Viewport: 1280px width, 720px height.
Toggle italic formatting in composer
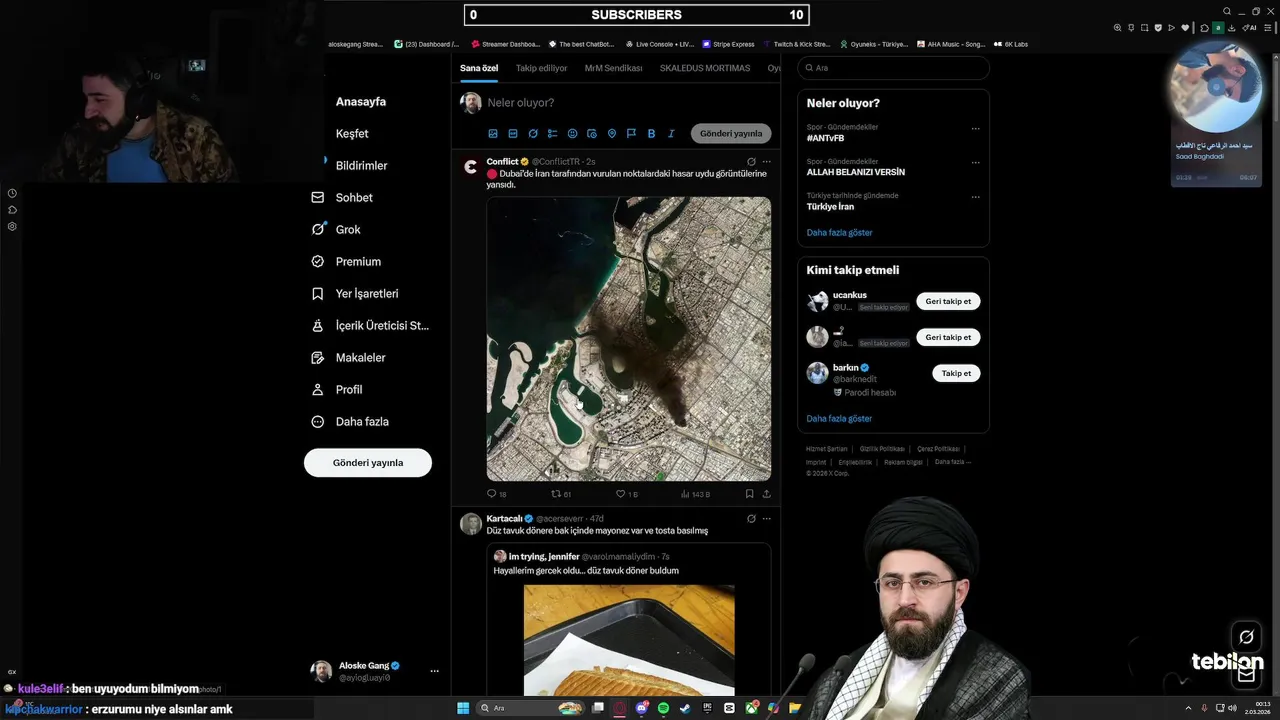671,134
